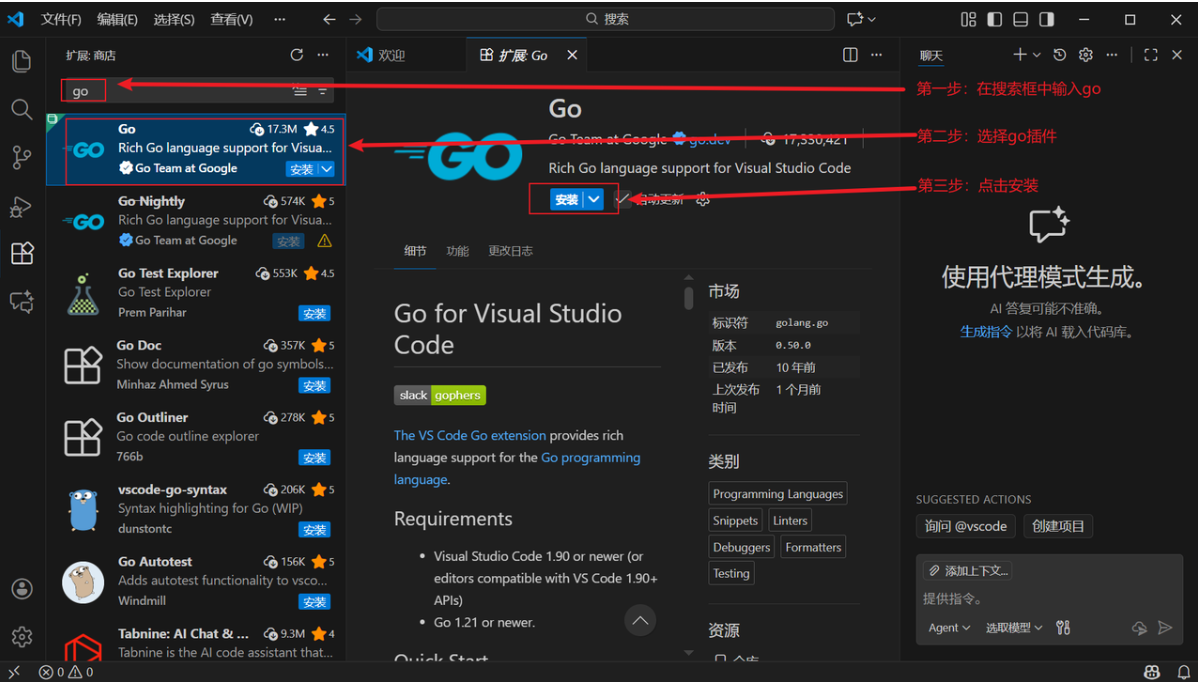The width and height of the screenshot is (1198, 682).
Task: Click the Create Project suggested action
Action: (1058, 526)
